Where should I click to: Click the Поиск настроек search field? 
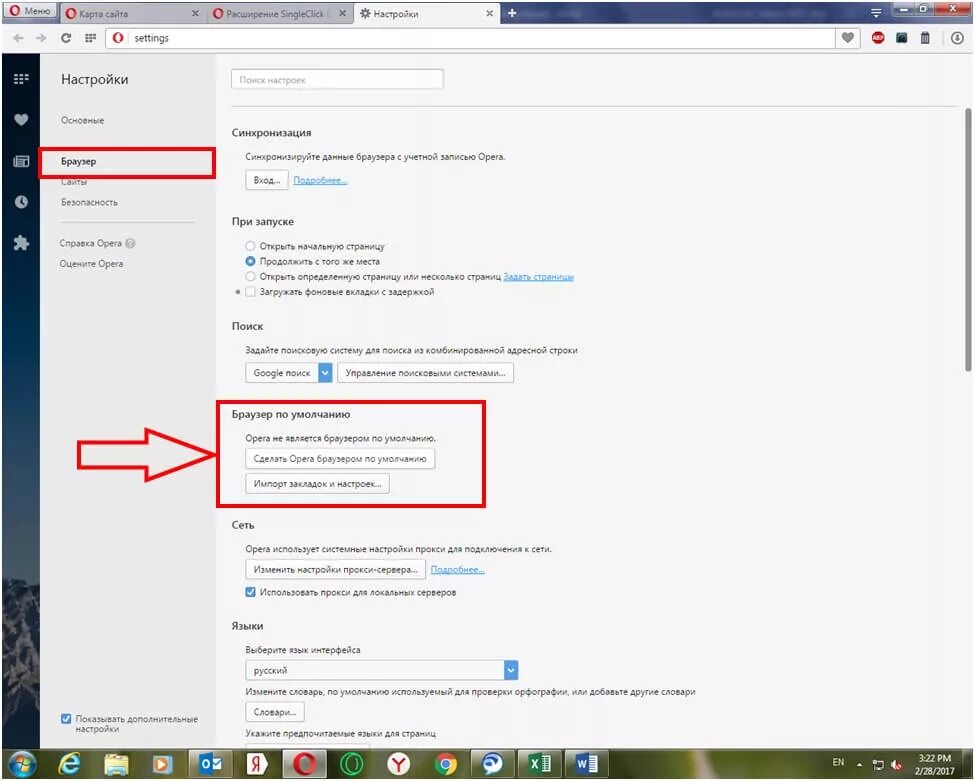(x=337, y=80)
